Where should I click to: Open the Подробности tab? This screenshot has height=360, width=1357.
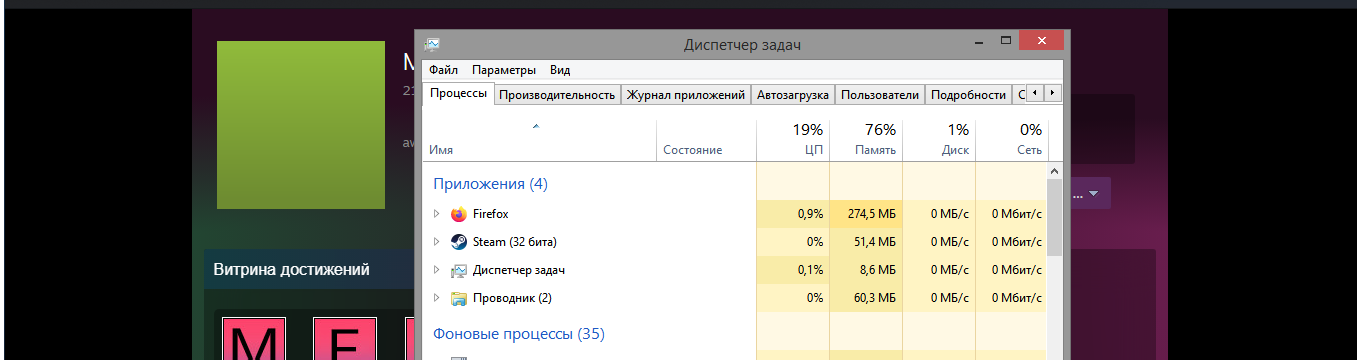tap(968, 95)
